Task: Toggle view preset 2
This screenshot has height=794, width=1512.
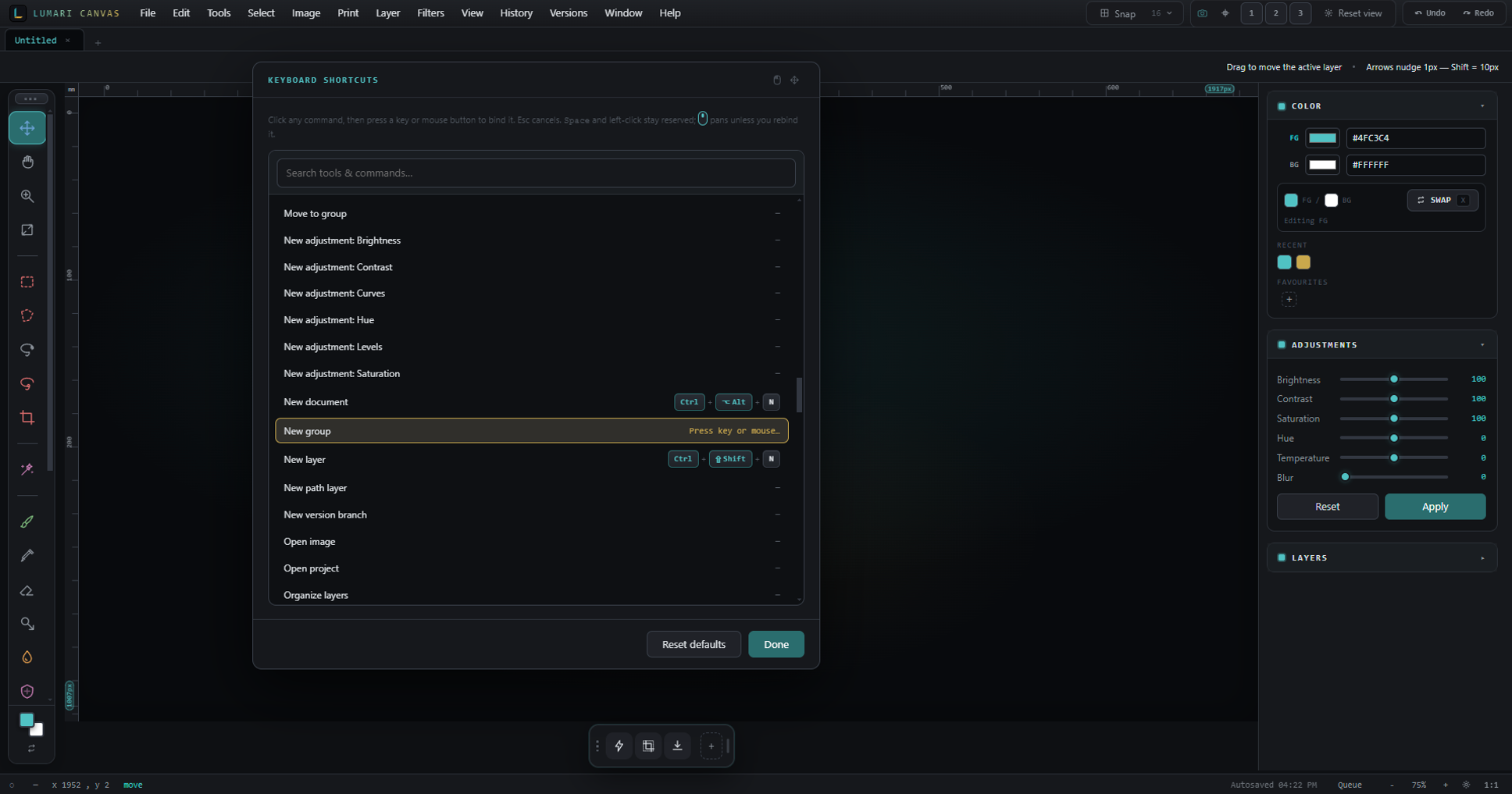Action: click(x=1275, y=13)
